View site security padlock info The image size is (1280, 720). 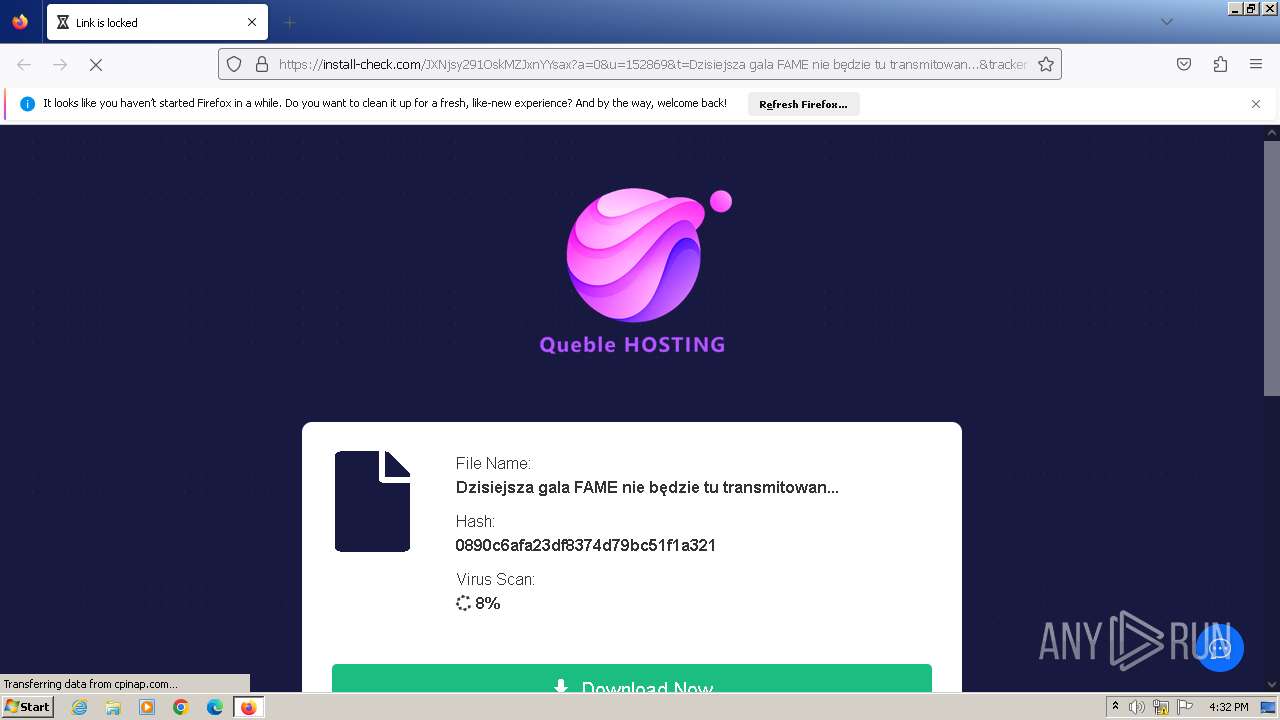262,64
